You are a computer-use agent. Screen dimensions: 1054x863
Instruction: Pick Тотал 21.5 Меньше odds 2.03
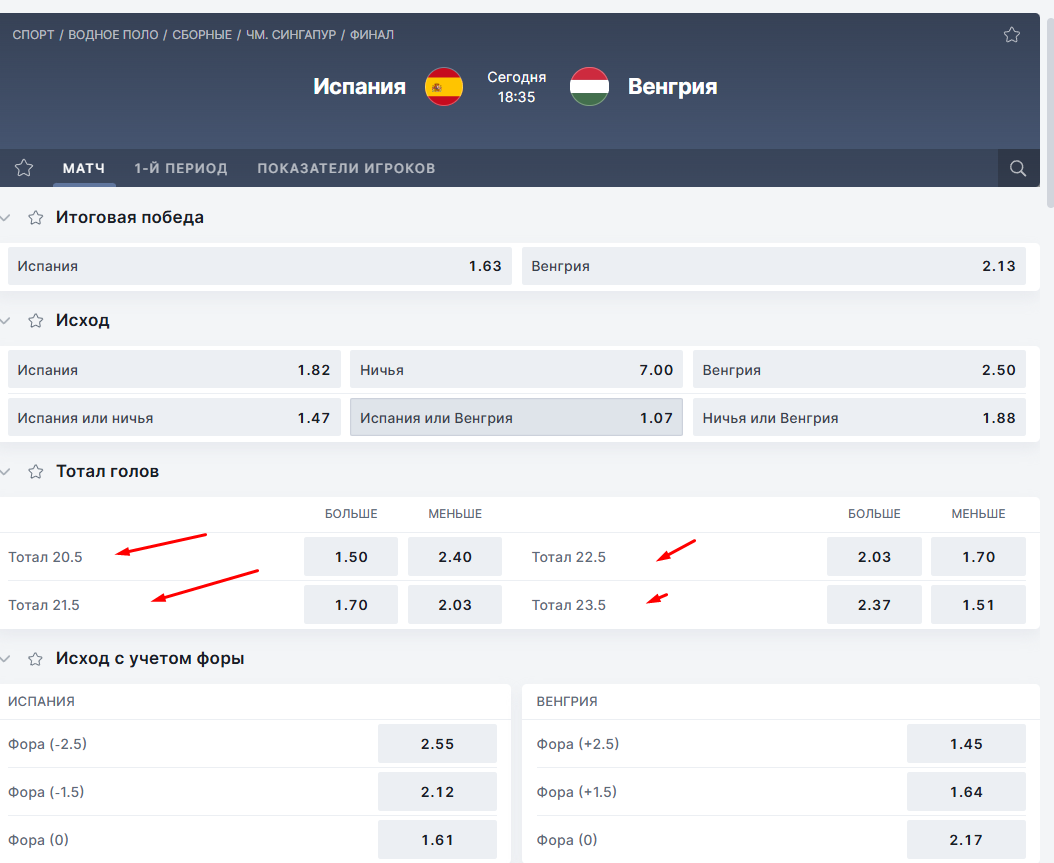click(455, 605)
